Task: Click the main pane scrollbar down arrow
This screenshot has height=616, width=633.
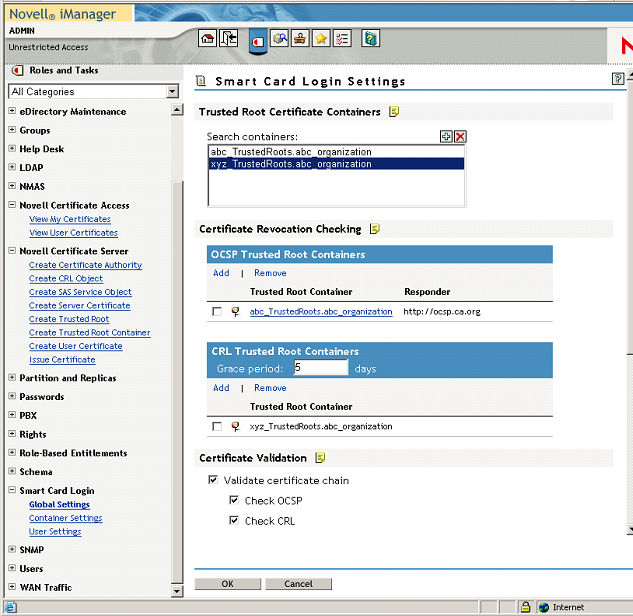Action: [630, 529]
